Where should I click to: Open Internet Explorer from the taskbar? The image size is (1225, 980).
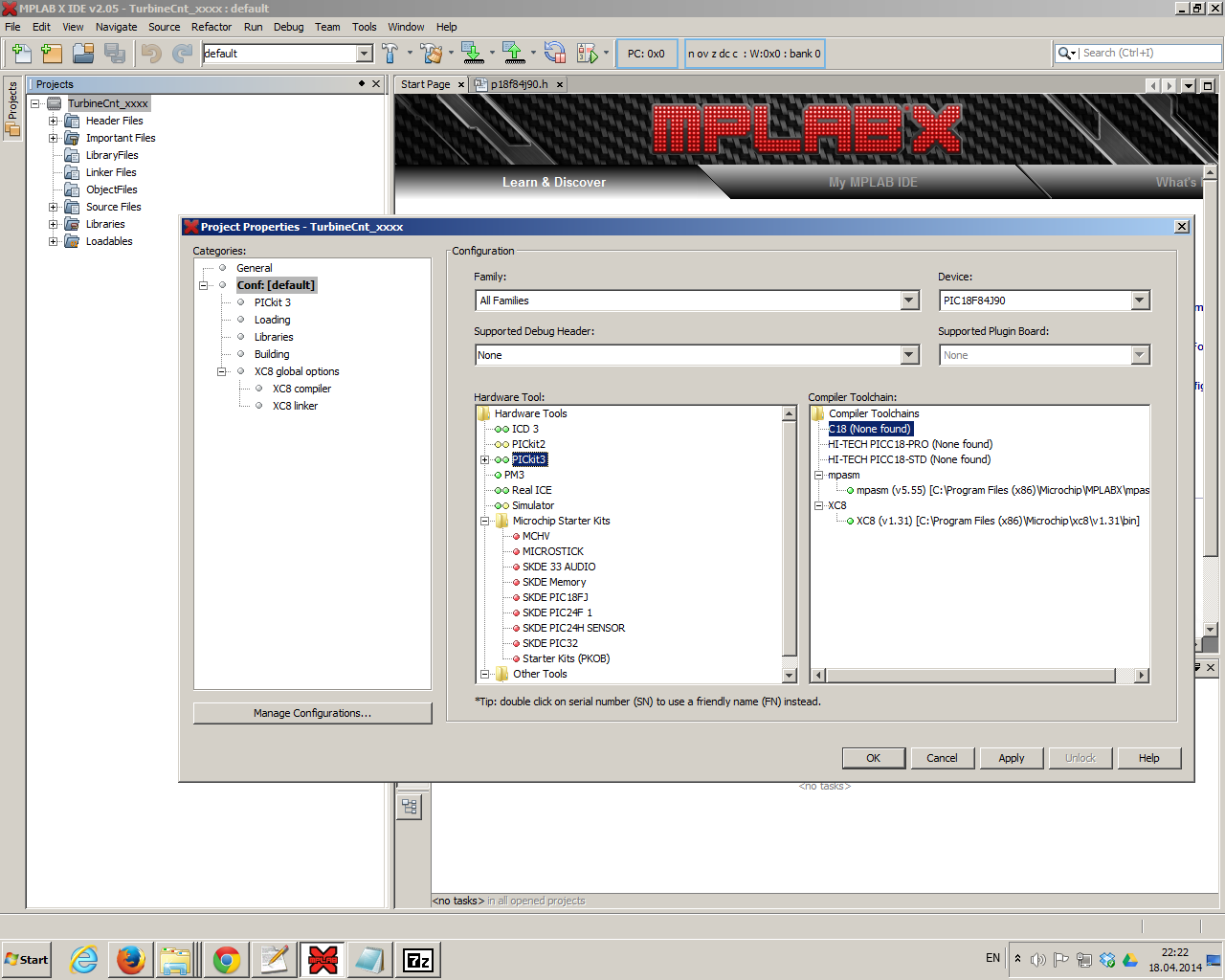coord(84,959)
